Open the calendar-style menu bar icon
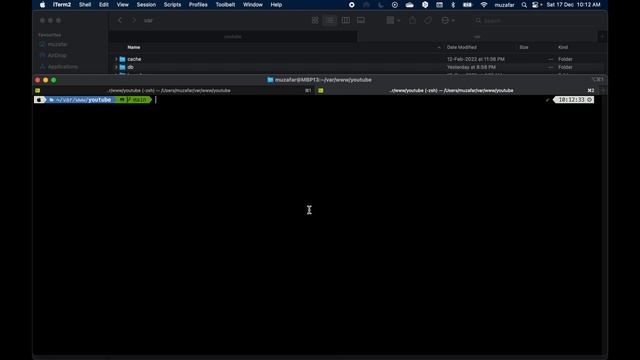This screenshot has height=360, width=640. coord(439,5)
